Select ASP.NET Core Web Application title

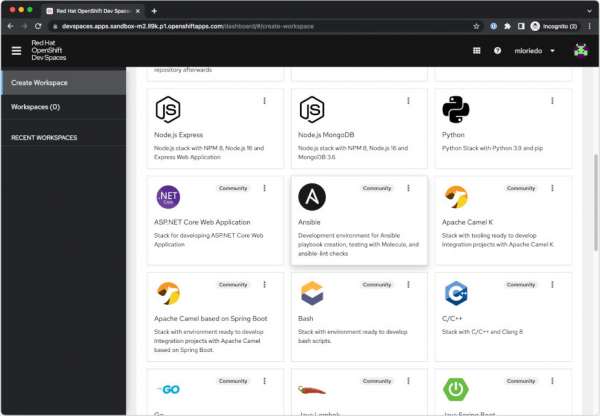coord(202,222)
